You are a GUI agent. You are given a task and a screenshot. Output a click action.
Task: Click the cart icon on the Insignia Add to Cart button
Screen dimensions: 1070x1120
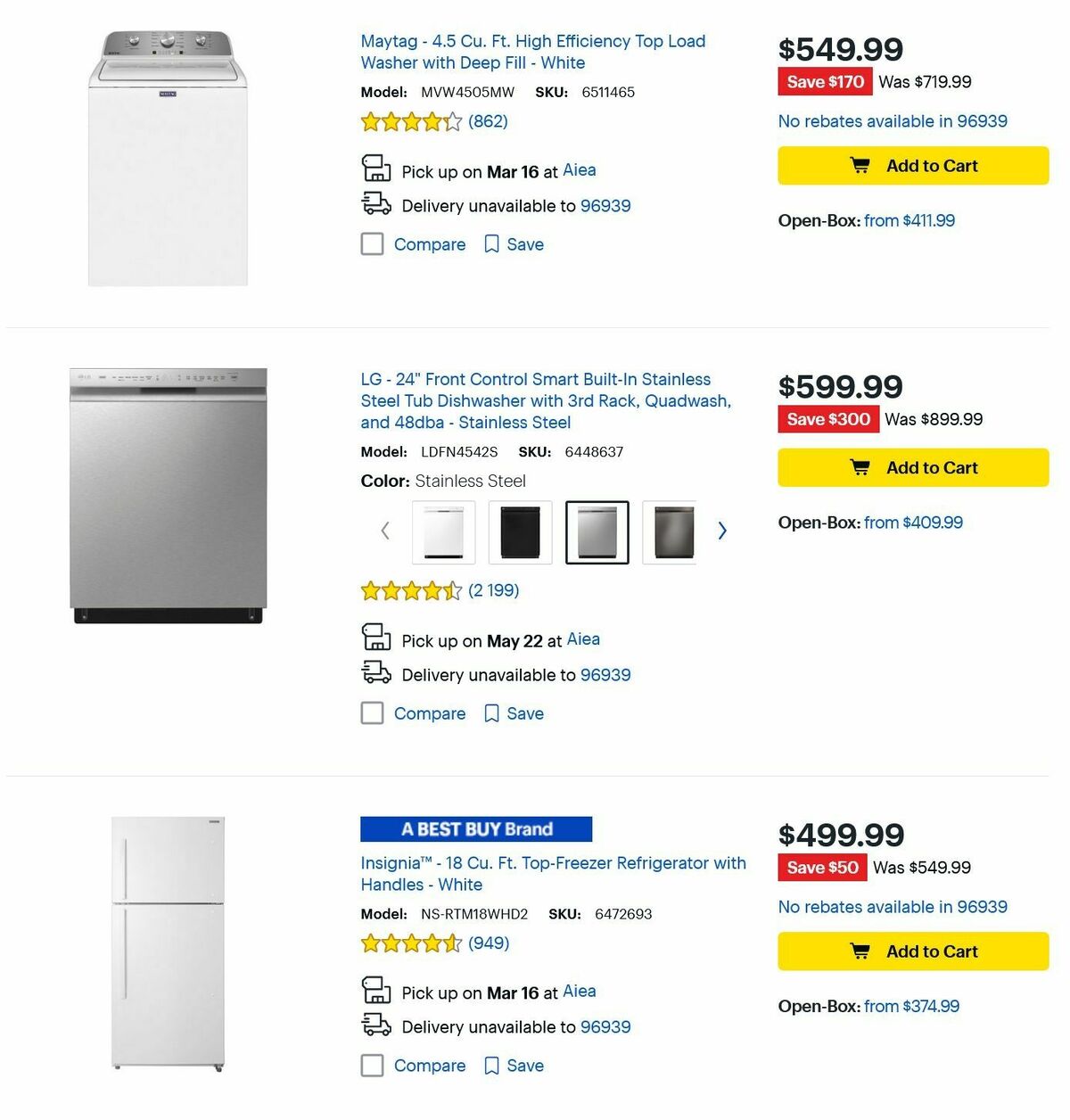(861, 951)
